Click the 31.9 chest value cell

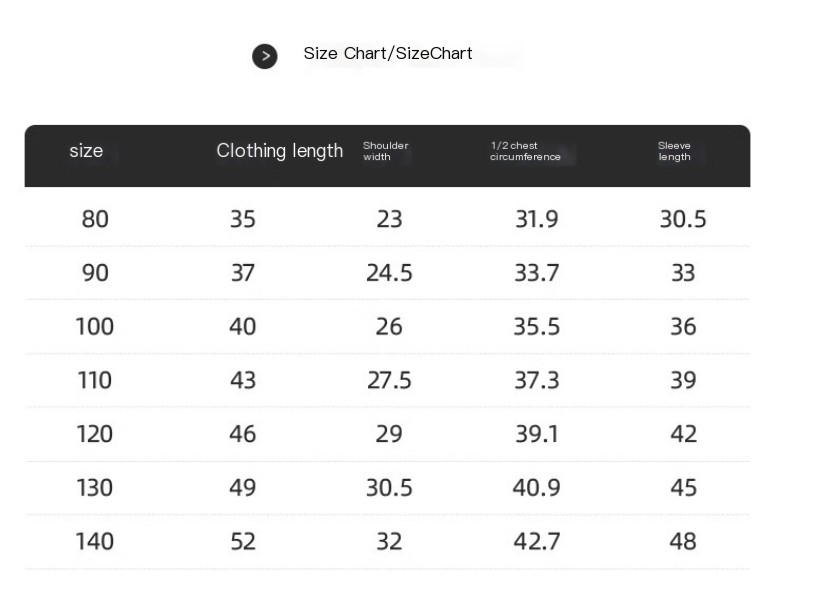coord(536,219)
